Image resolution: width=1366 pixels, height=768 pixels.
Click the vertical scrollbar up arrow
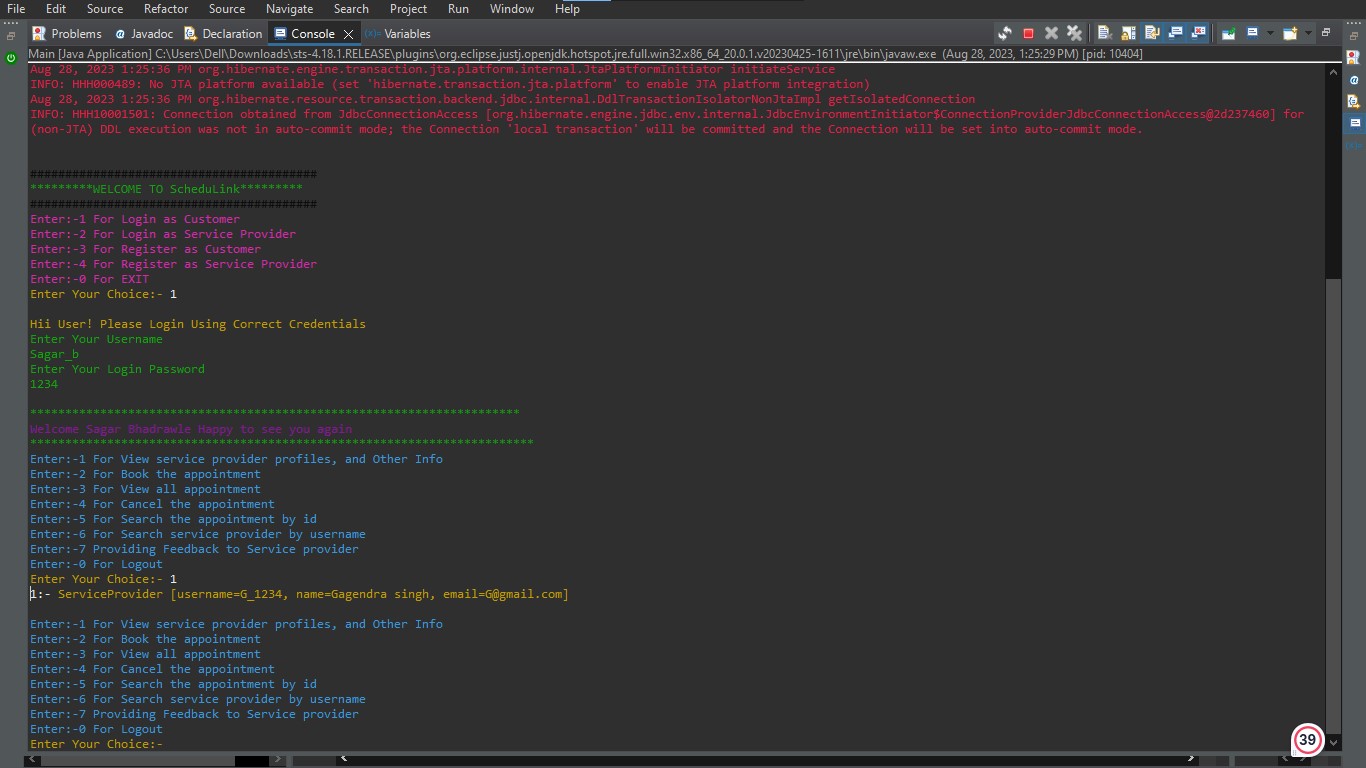[1332, 70]
